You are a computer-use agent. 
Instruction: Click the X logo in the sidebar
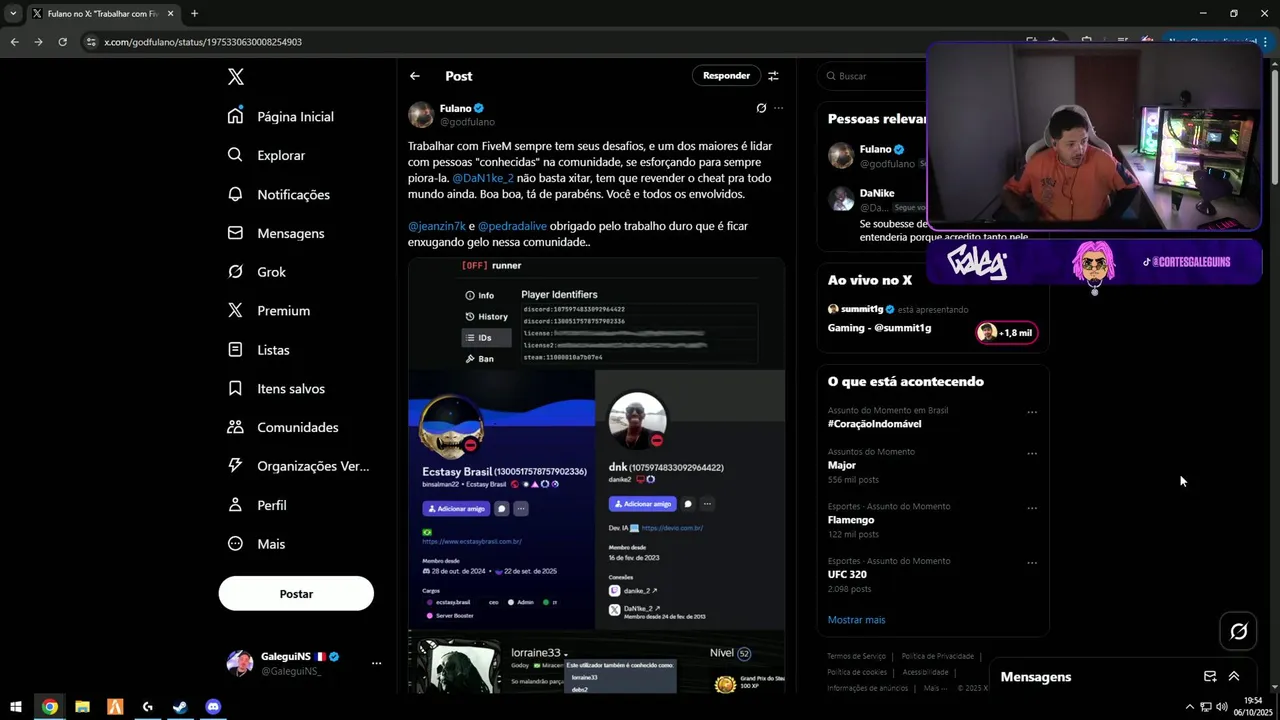235,77
